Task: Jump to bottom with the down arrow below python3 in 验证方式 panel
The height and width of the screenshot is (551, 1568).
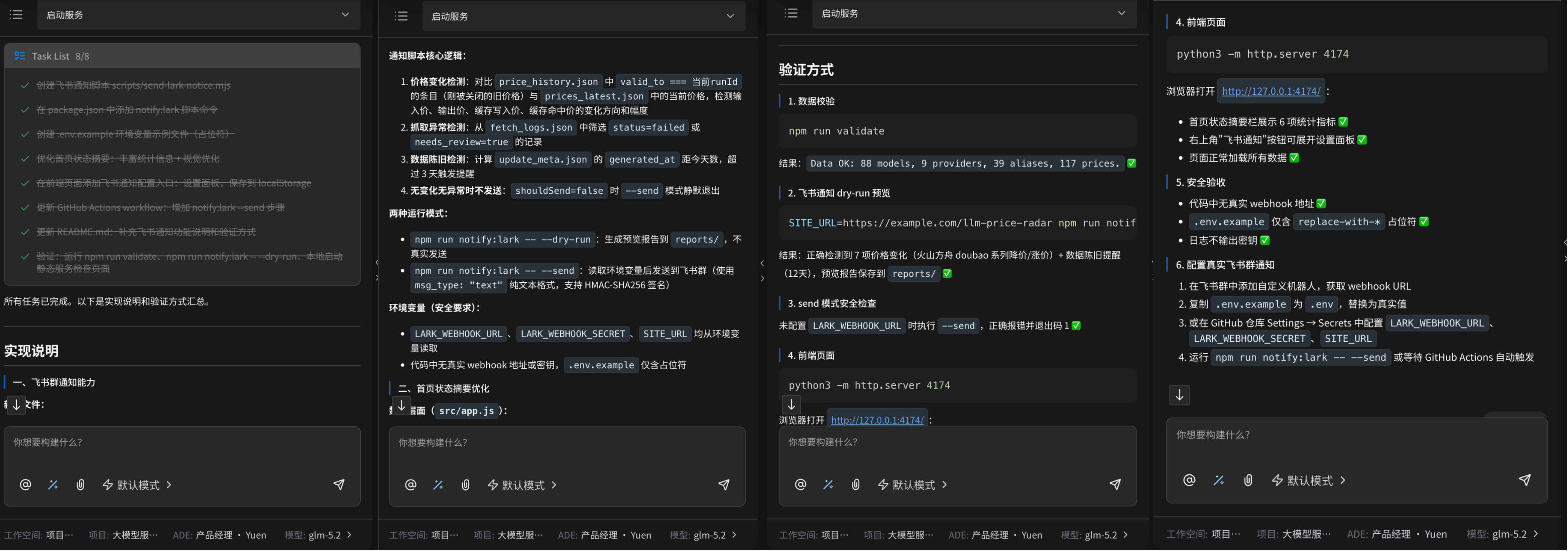Action: [791, 403]
